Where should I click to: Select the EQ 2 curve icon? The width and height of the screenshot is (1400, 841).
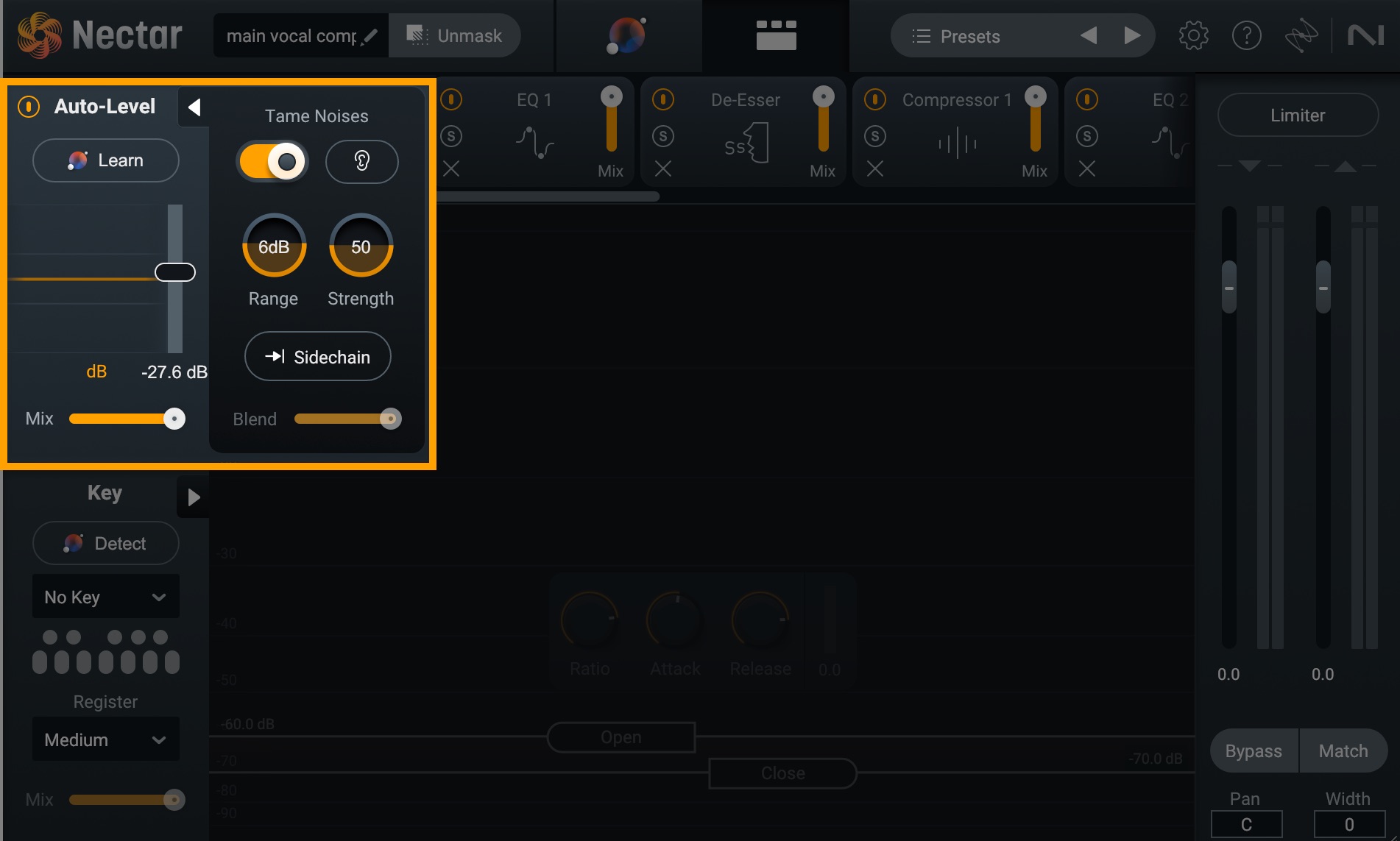pos(1170,142)
